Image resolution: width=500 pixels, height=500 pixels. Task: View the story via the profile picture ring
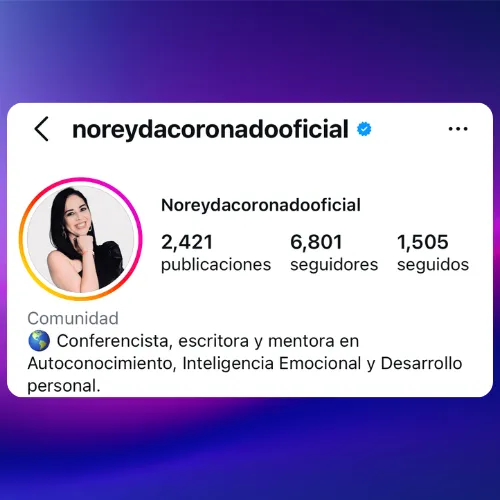(80, 239)
